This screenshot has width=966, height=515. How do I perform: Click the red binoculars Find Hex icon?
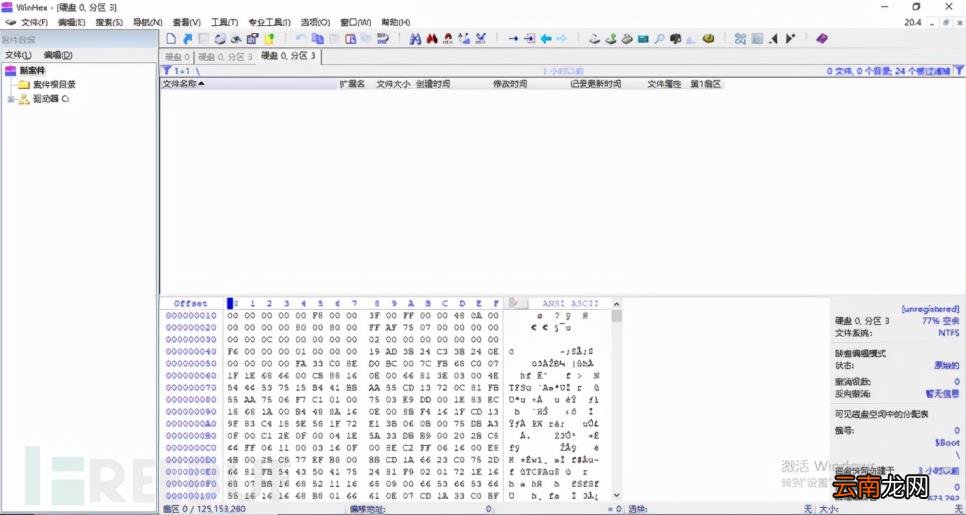[x=432, y=39]
